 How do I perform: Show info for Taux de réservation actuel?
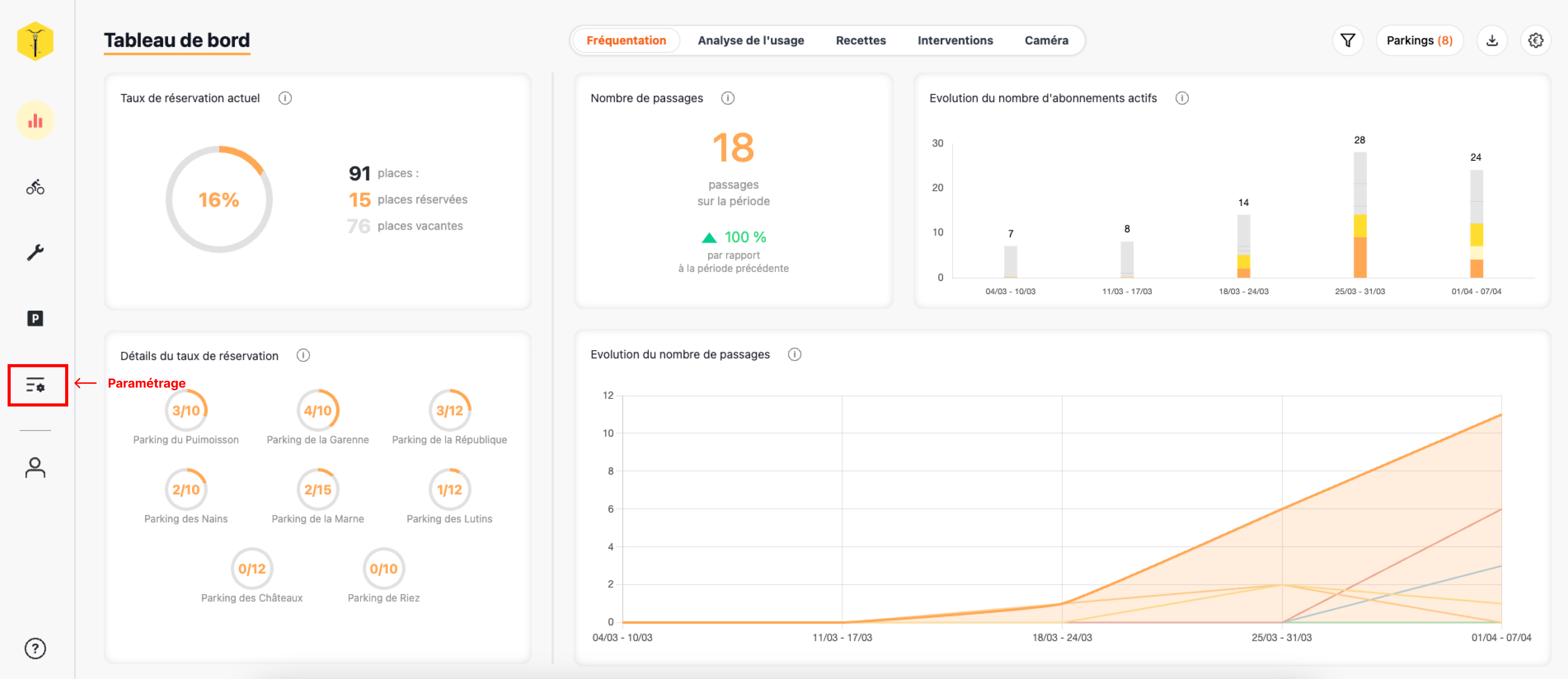click(285, 98)
